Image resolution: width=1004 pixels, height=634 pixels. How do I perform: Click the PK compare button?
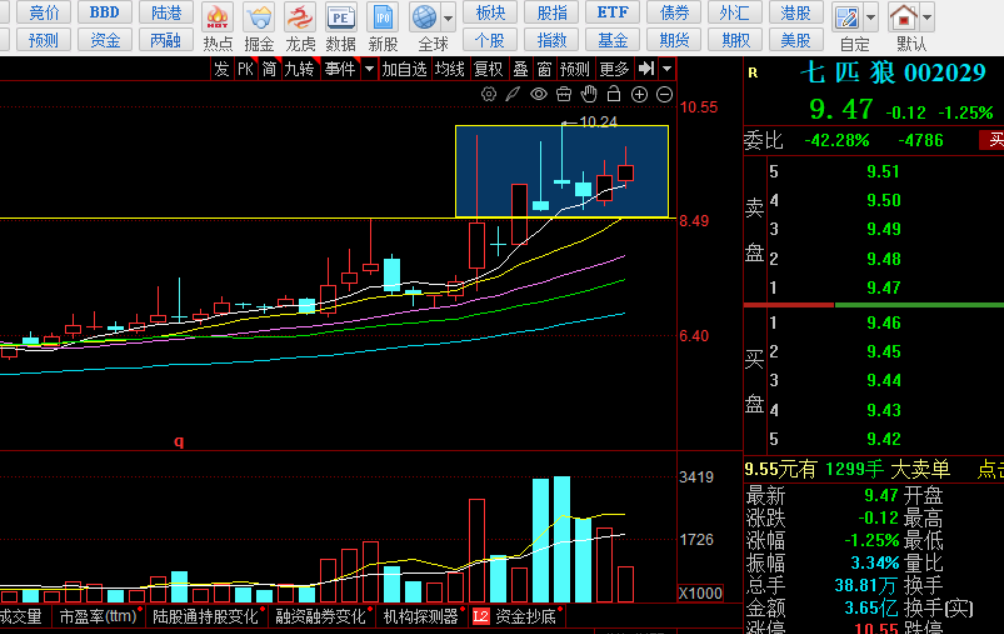pyautogui.click(x=246, y=69)
